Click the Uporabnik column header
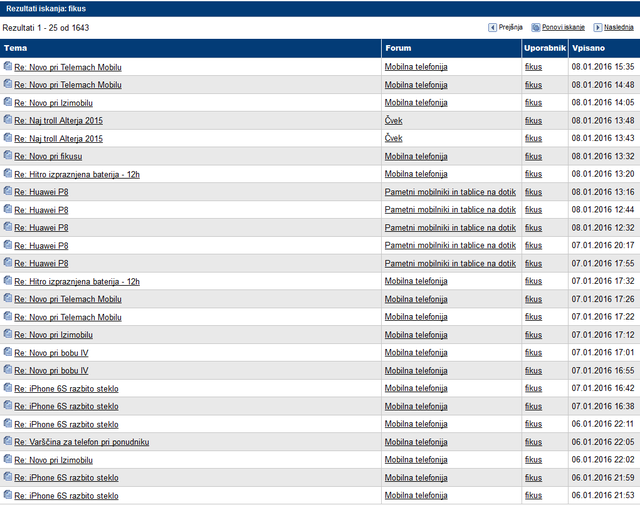This screenshot has height=505, width=640. pos(545,48)
